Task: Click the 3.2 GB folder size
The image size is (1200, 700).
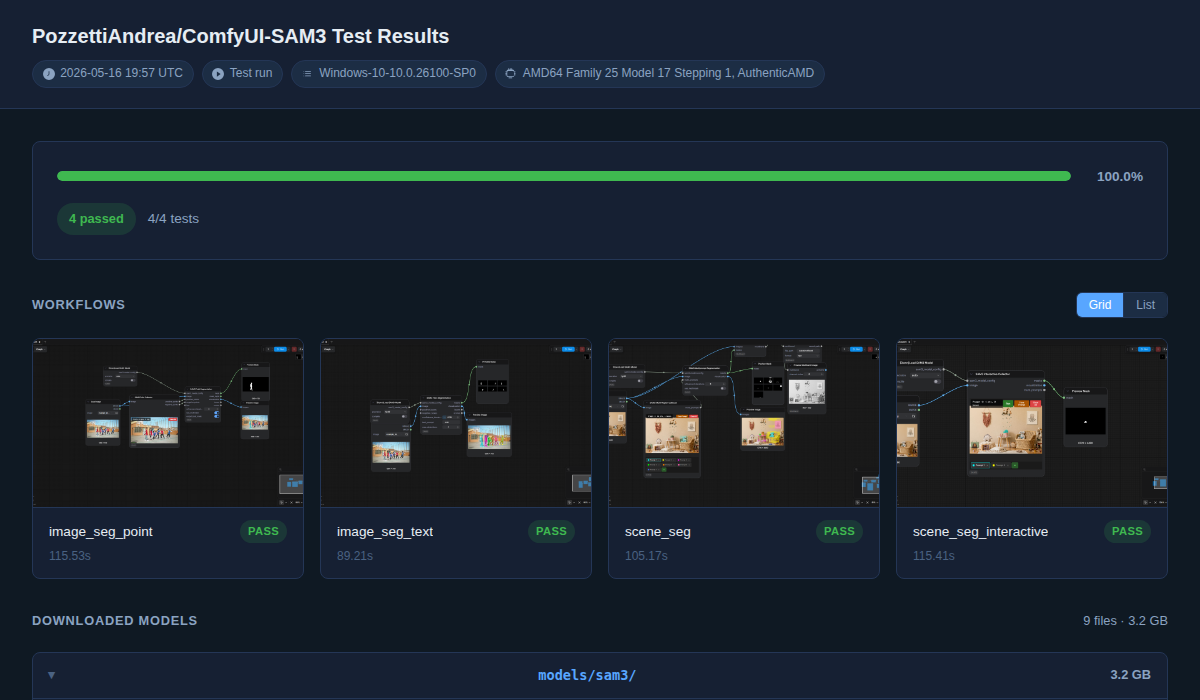Action: (x=1130, y=675)
